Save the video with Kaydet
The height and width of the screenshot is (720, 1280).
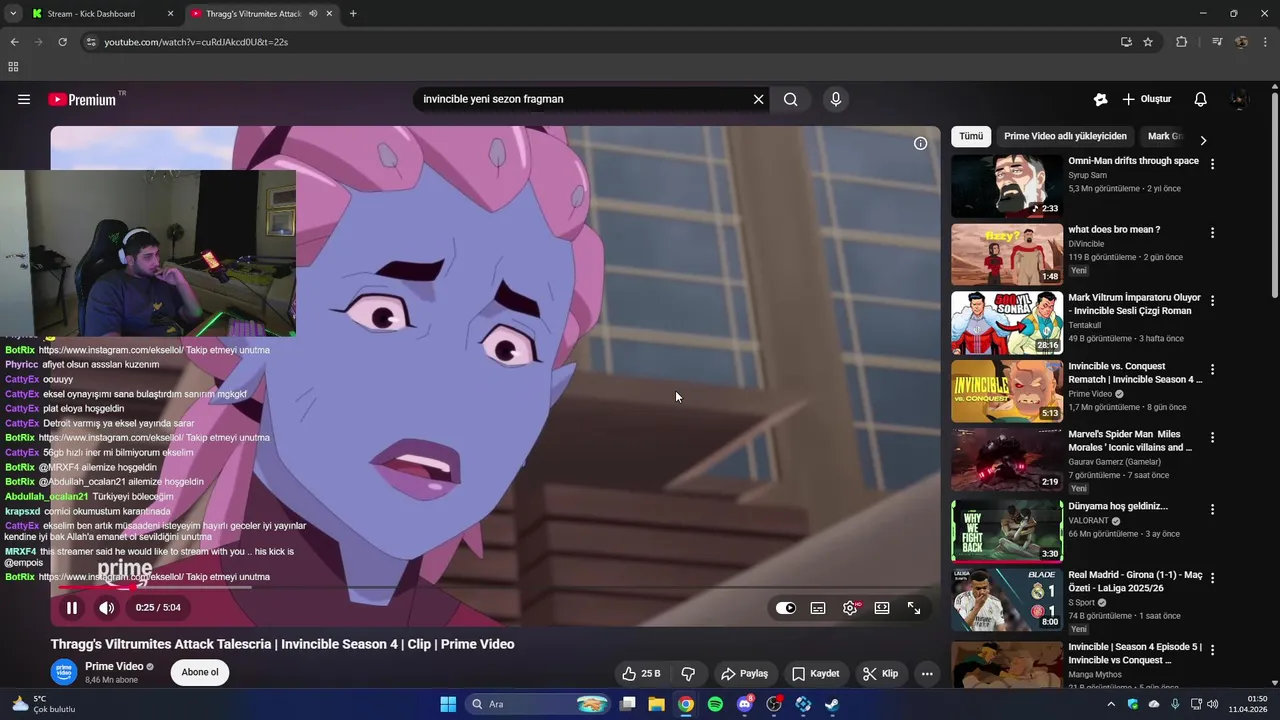[815, 673]
